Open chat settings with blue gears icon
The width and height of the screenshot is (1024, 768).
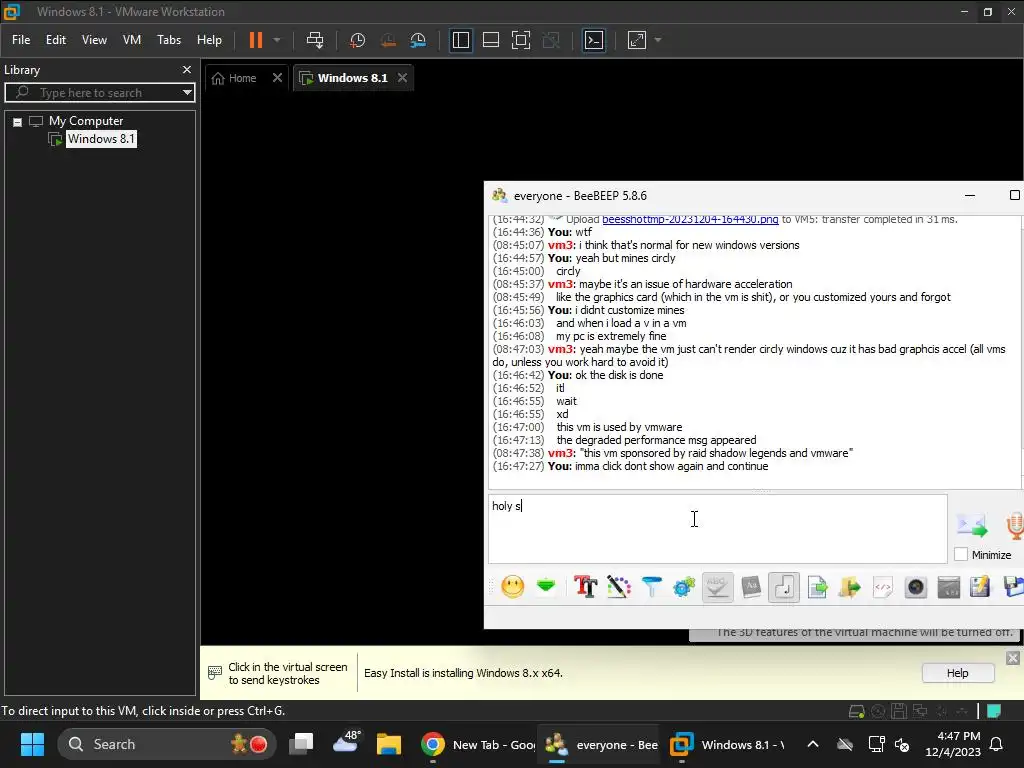pyautogui.click(x=684, y=586)
